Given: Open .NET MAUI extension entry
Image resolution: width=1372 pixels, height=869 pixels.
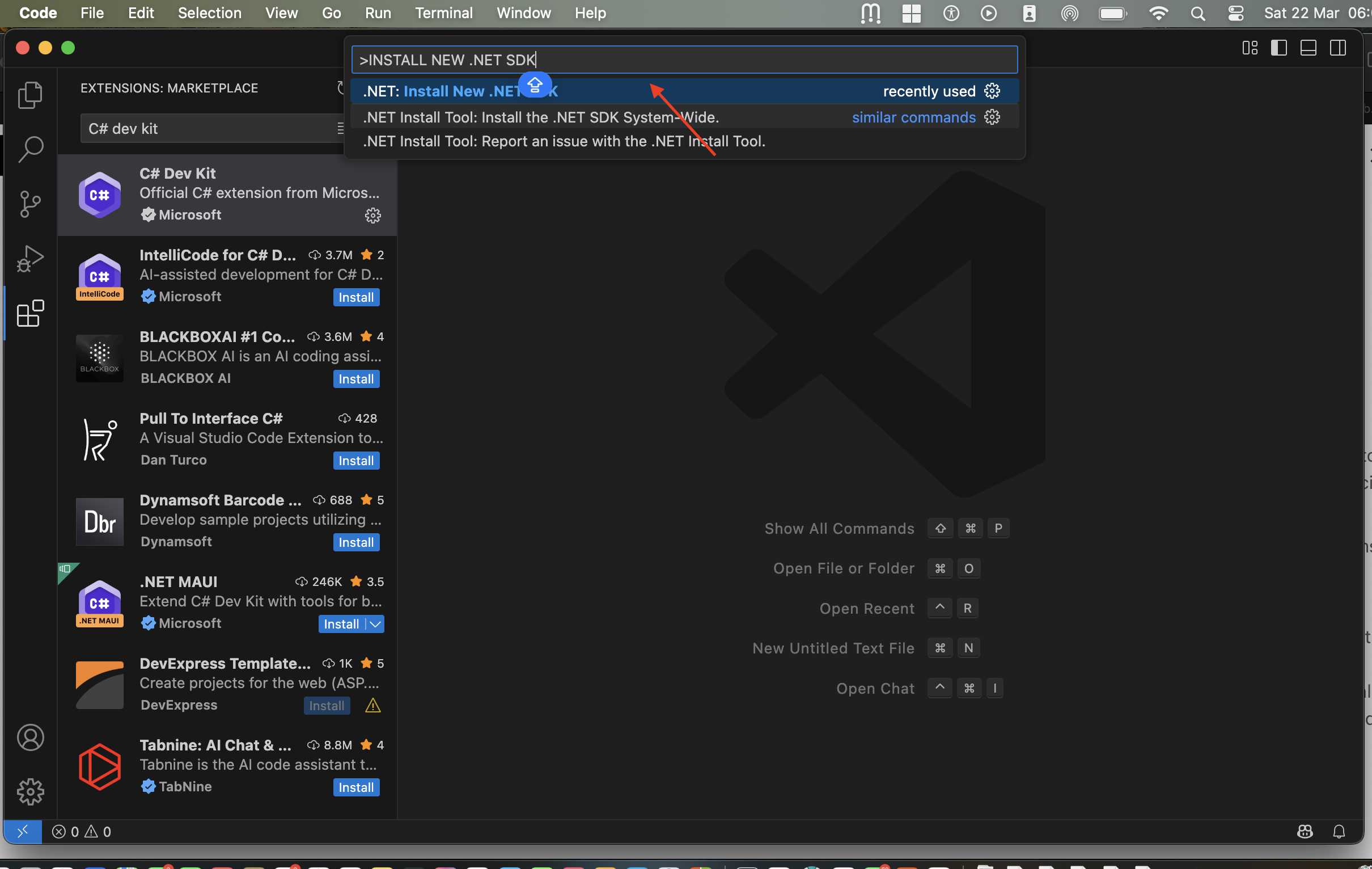Looking at the screenshot, I should click(x=227, y=604).
